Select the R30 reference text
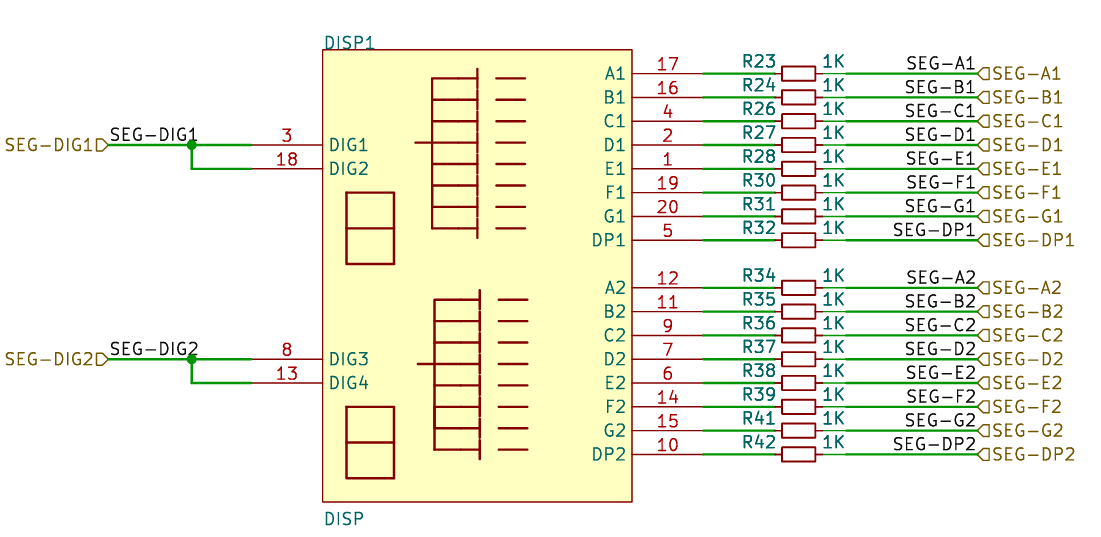This screenshot has height=537, width=1101. click(759, 181)
